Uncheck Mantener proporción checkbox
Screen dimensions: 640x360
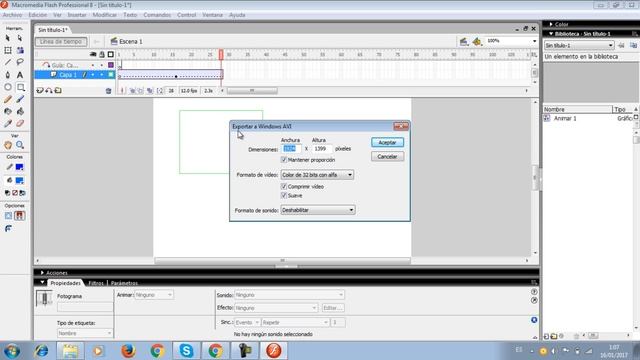[284, 160]
